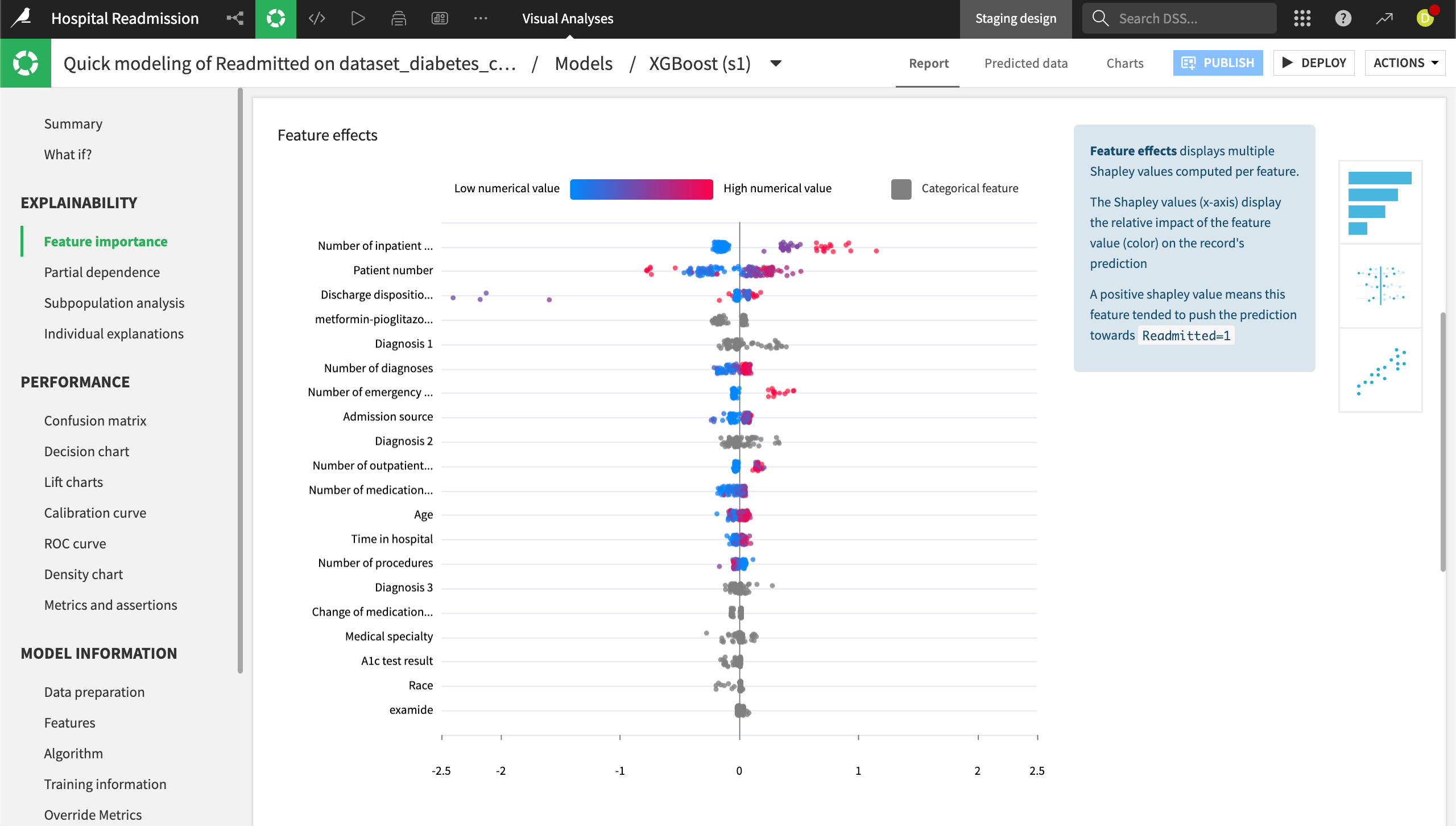Toggle the bottom scatter plot view thumbnail
This screenshot has width=1456, height=826.
click(x=1380, y=370)
